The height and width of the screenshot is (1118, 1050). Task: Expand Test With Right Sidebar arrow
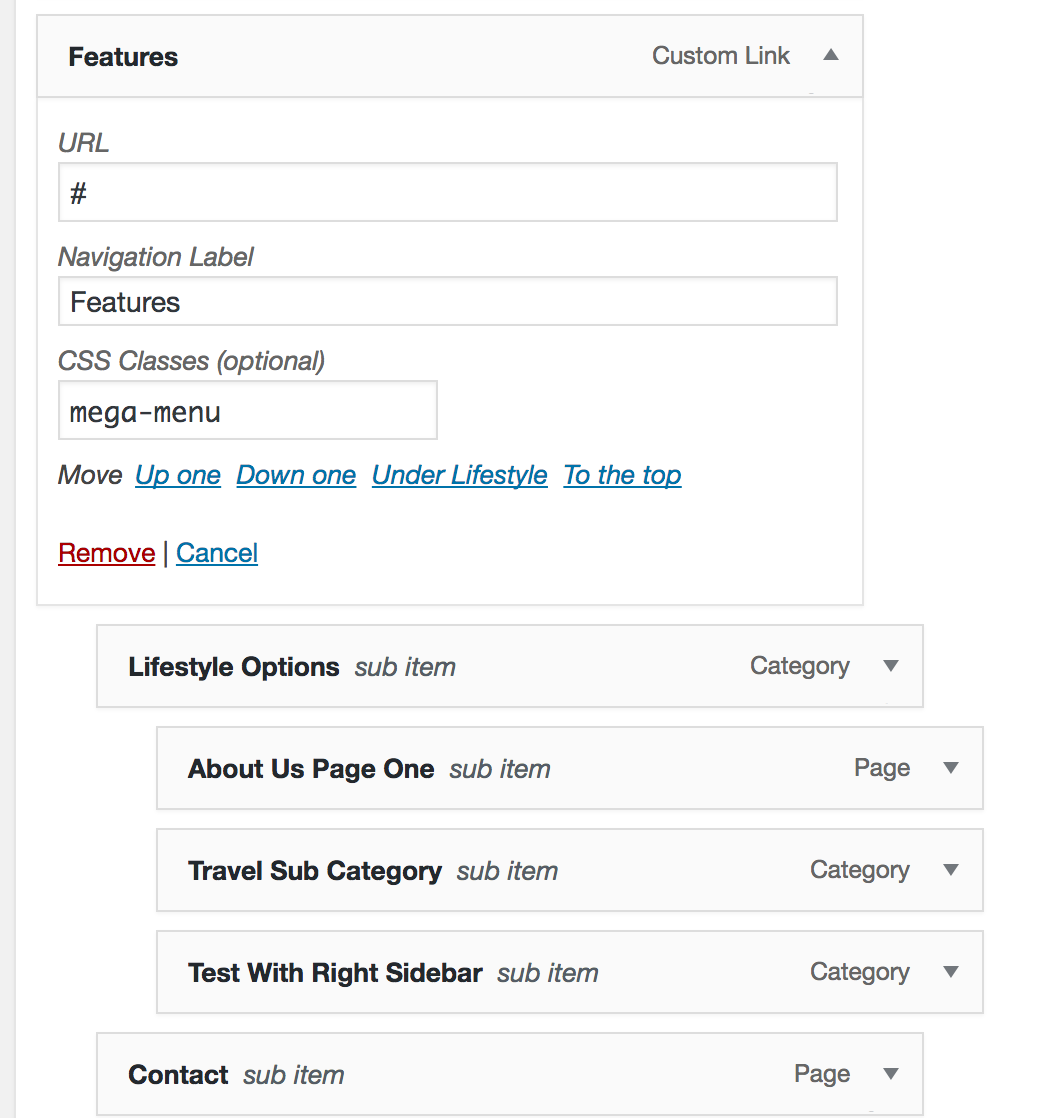pyautogui.click(x=951, y=972)
